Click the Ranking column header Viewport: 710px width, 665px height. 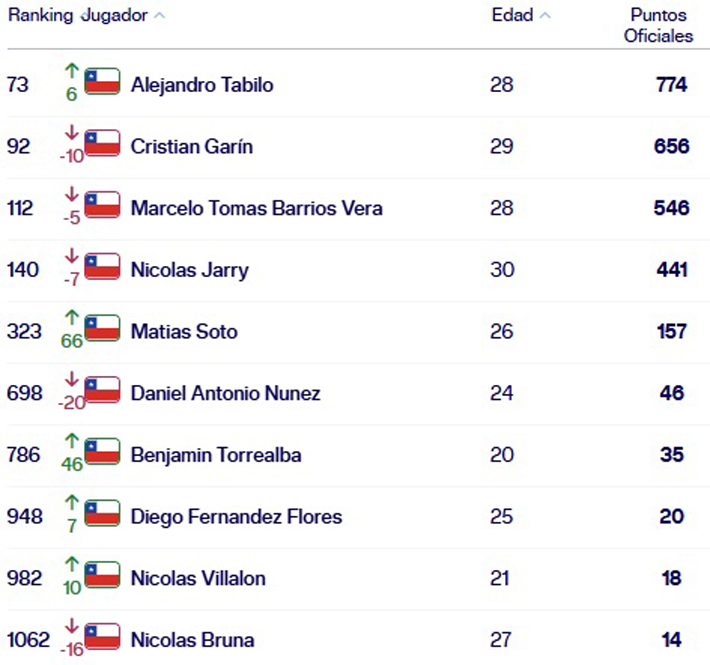click(x=41, y=16)
